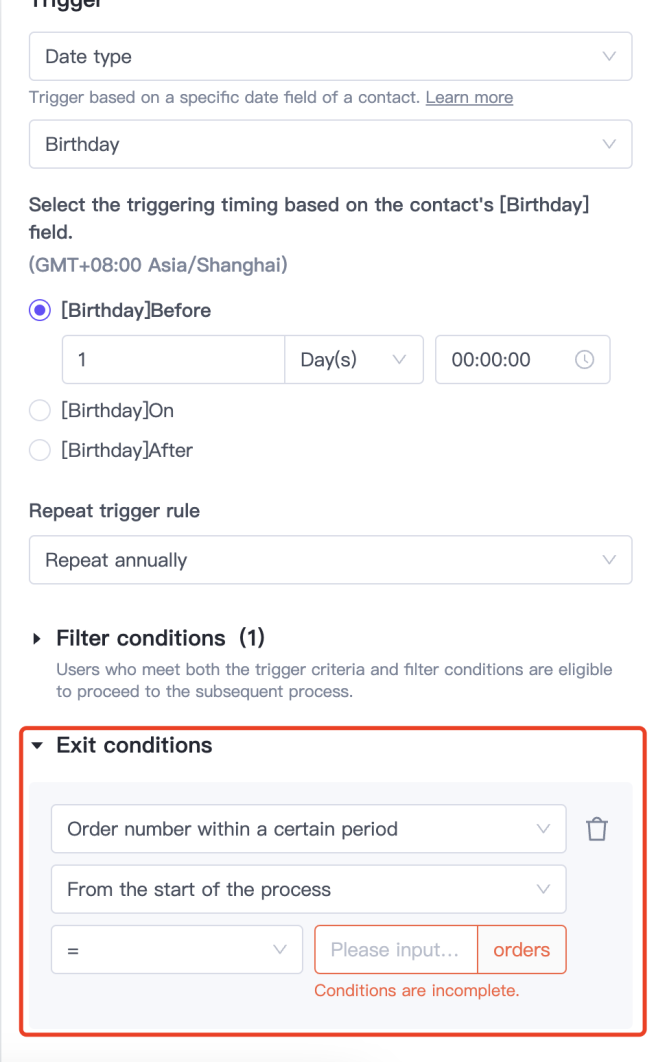The image size is (656, 1062).
Task: Open the Date type trigger dropdown
Action: point(330,57)
